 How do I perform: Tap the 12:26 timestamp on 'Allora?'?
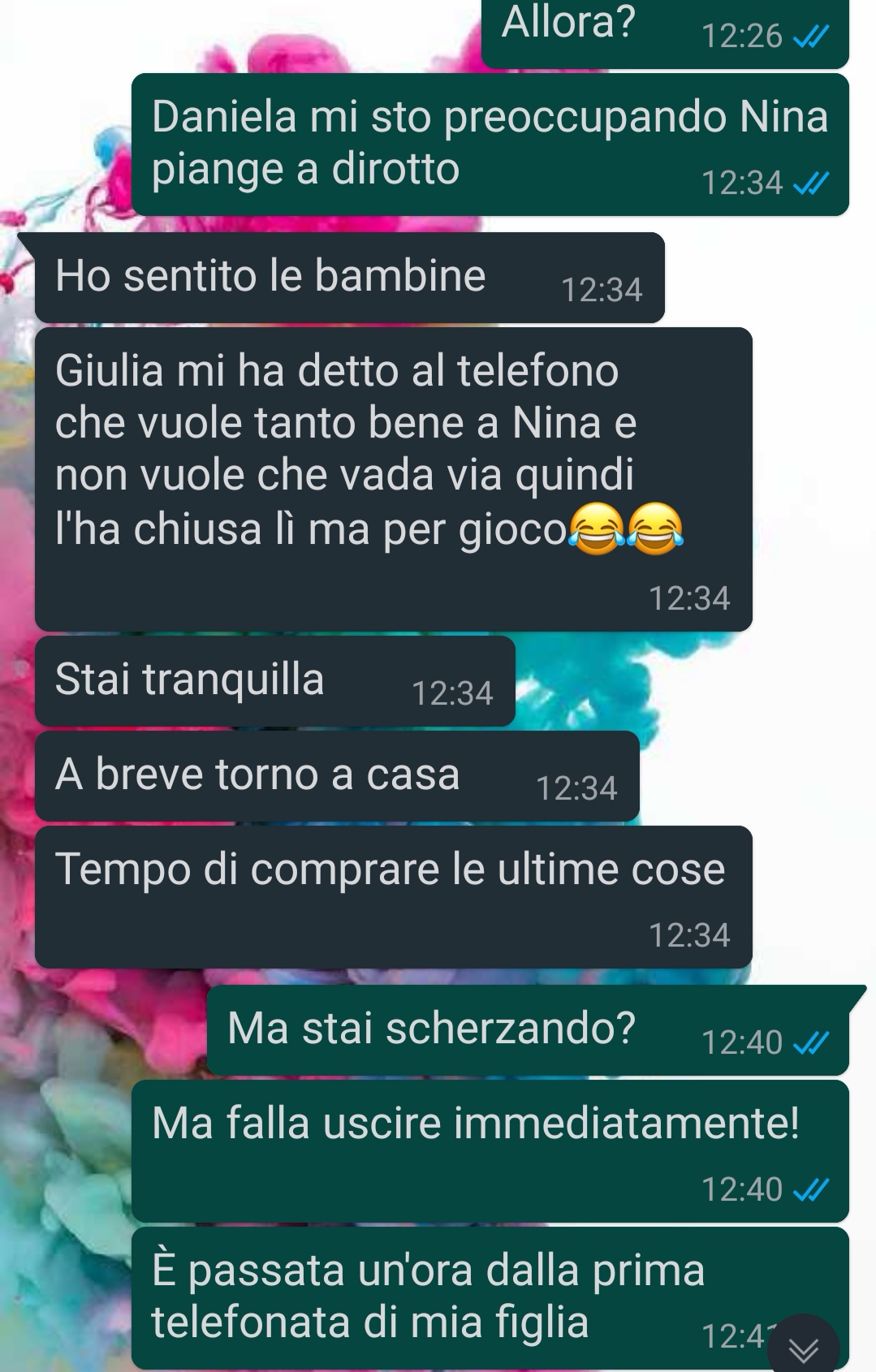pos(741,36)
